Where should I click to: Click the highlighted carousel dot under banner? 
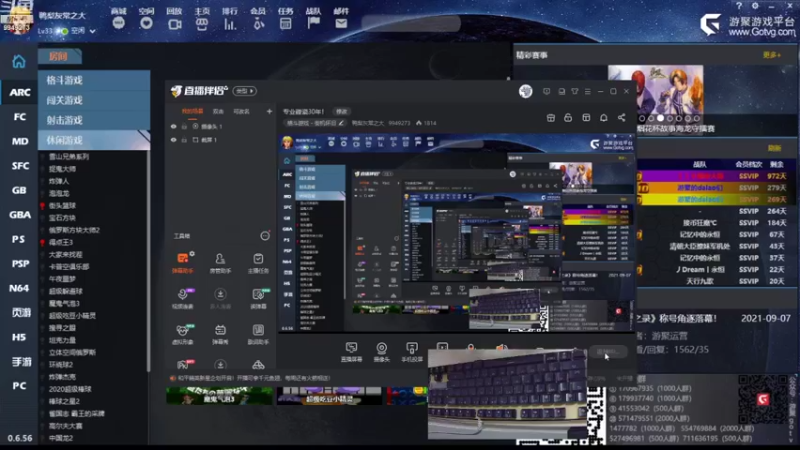(x=660, y=118)
